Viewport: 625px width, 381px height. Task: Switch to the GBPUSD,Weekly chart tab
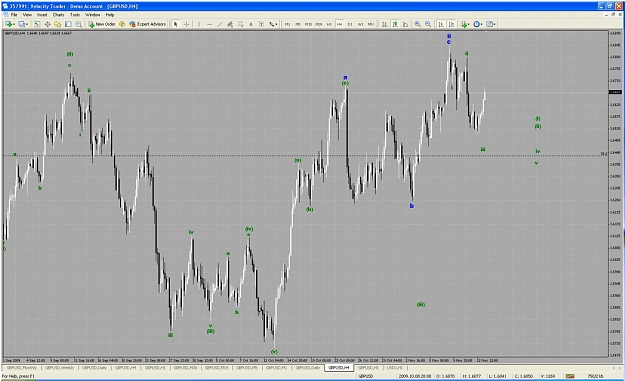pyautogui.click(x=59, y=368)
